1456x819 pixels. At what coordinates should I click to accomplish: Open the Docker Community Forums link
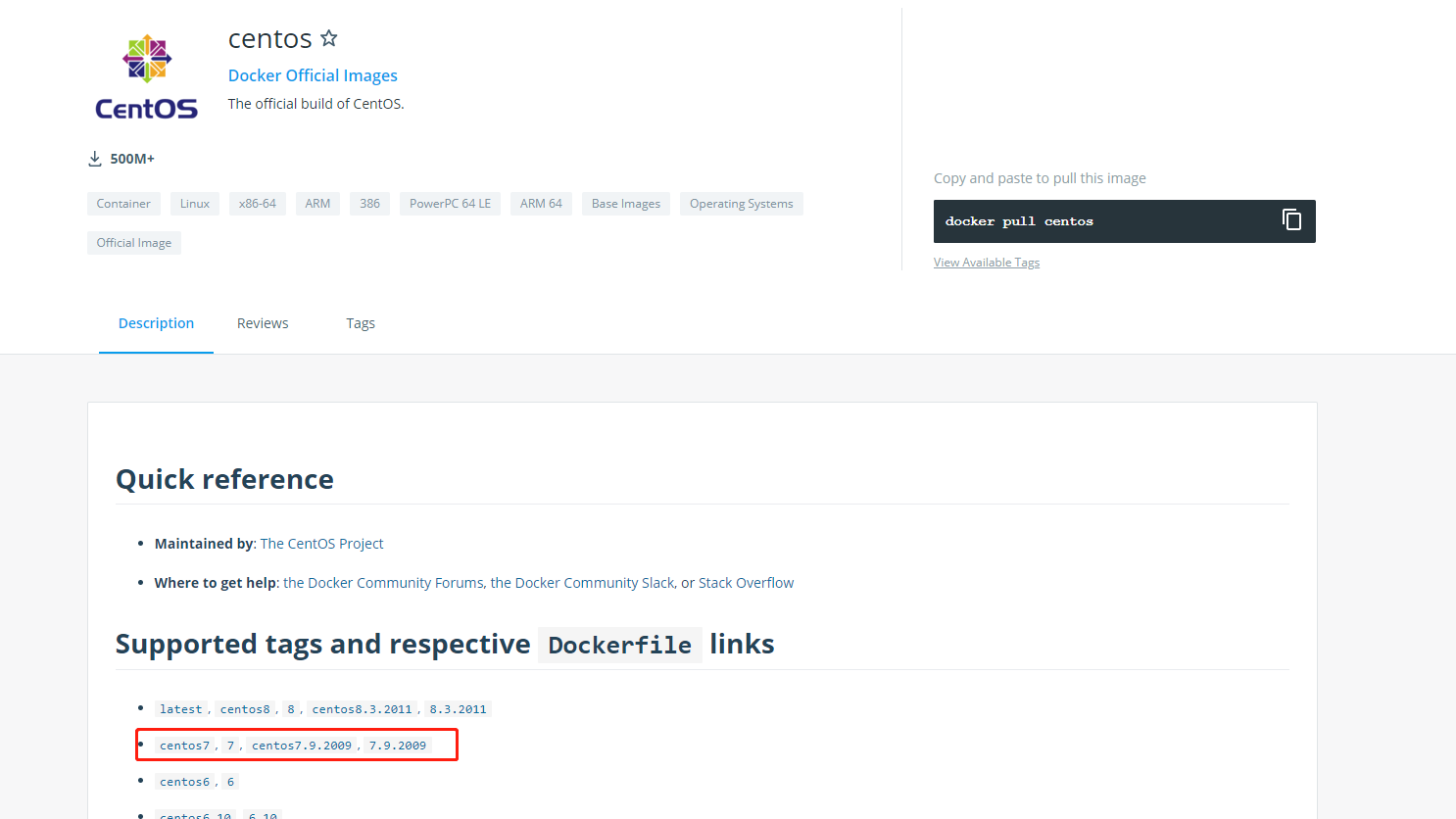(383, 583)
